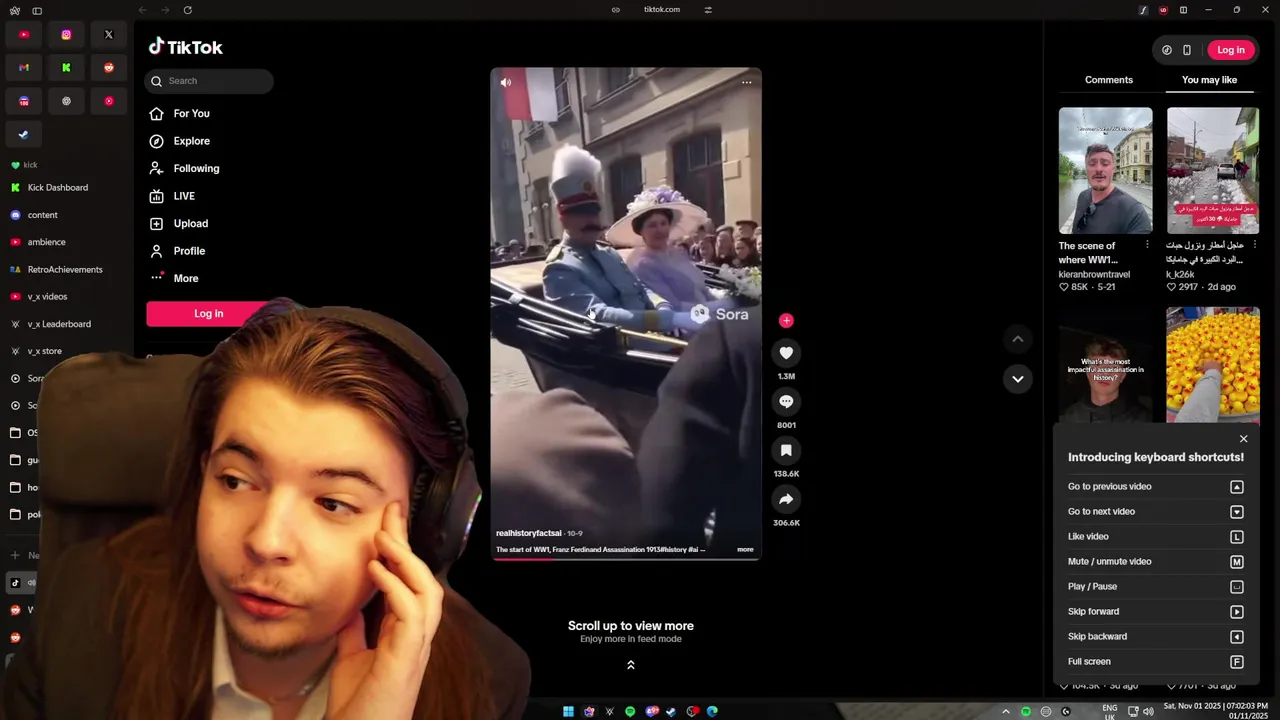This screenshot has height=720, width=1280.
Task: Open the RetroAchievements sidebar tab
Action: pos(65,270)
